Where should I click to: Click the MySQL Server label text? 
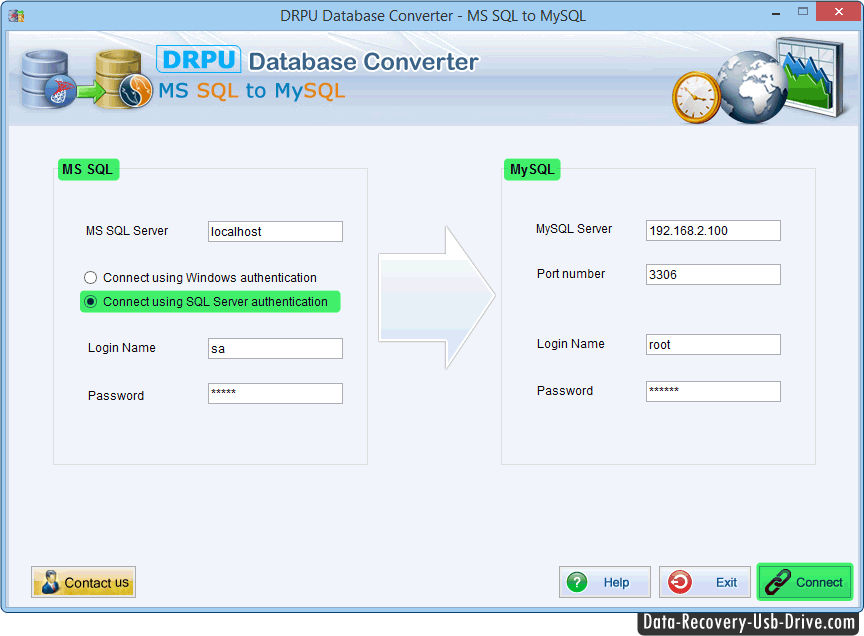(x=574, y=229)
